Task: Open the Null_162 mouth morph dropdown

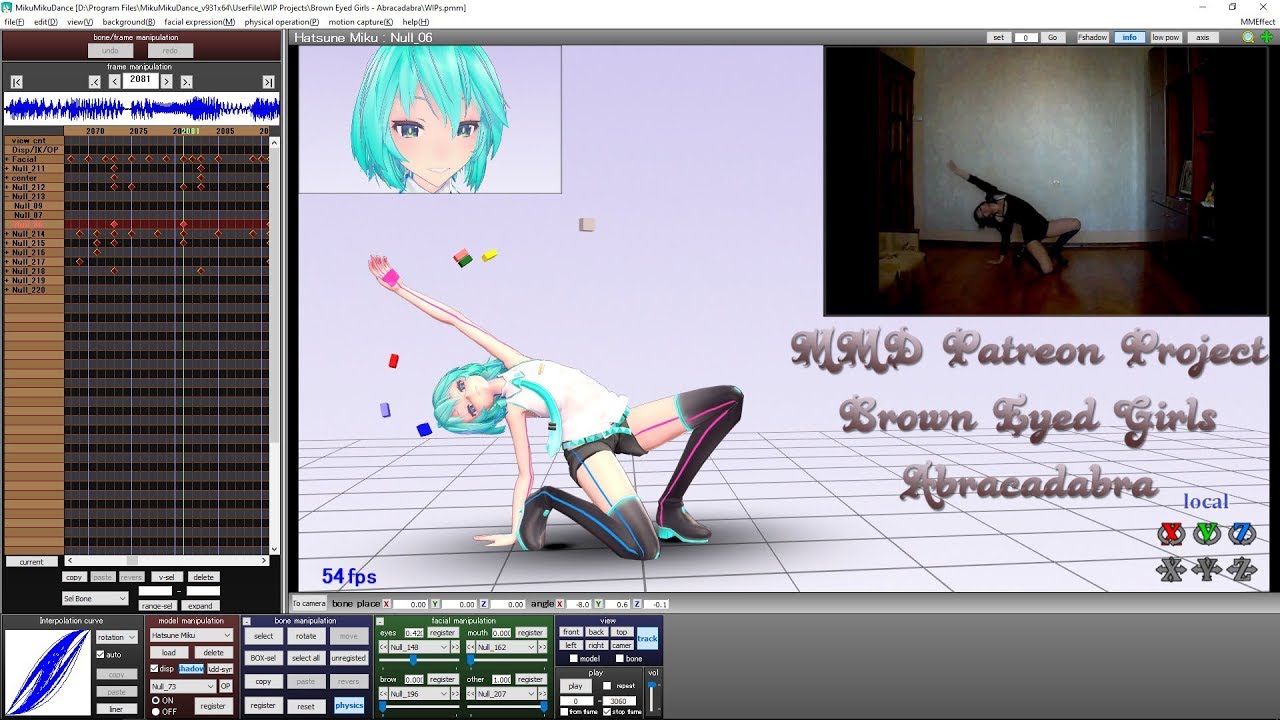Action: [507, 647]
